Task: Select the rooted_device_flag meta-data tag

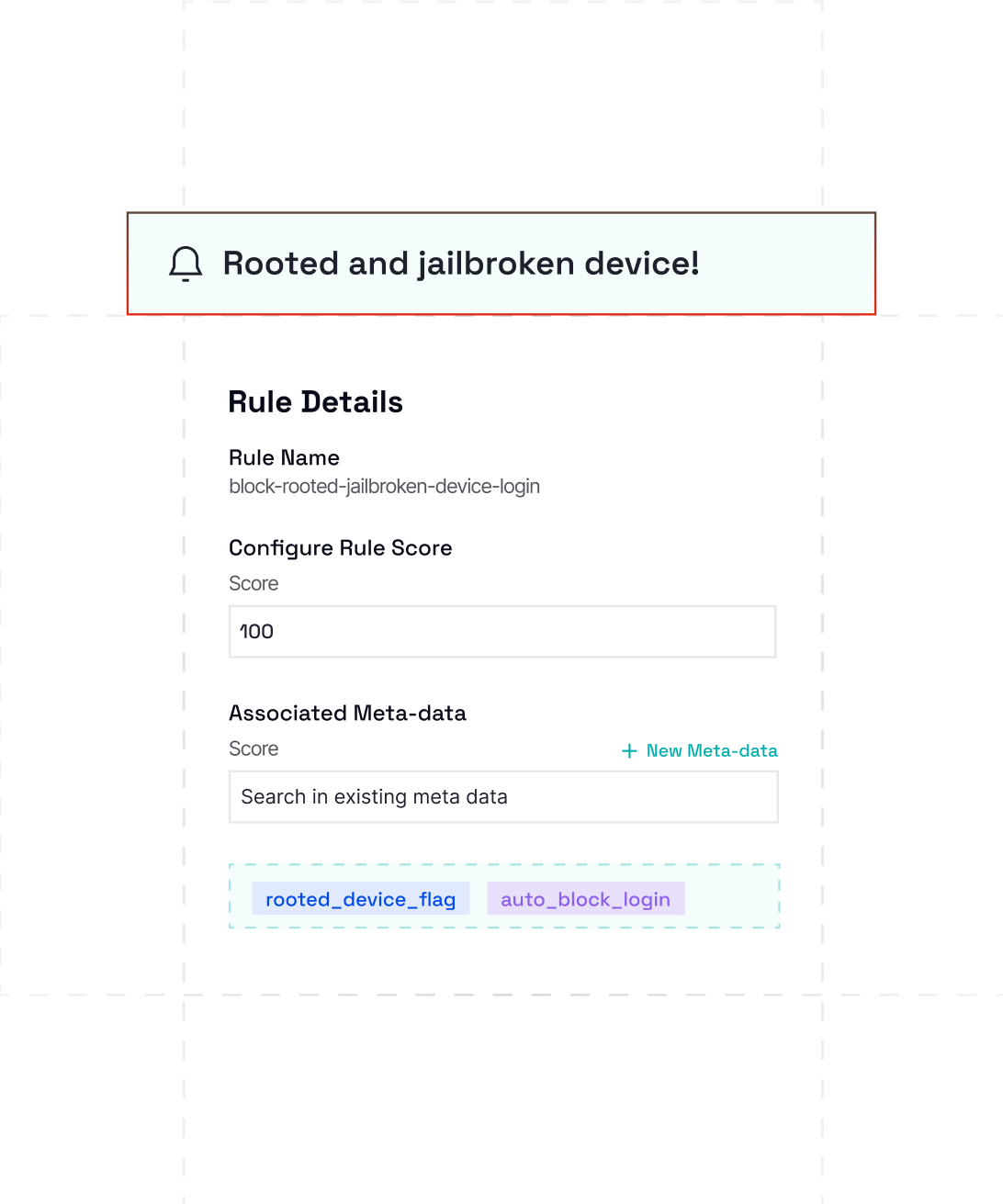Action: click(361, 898)
